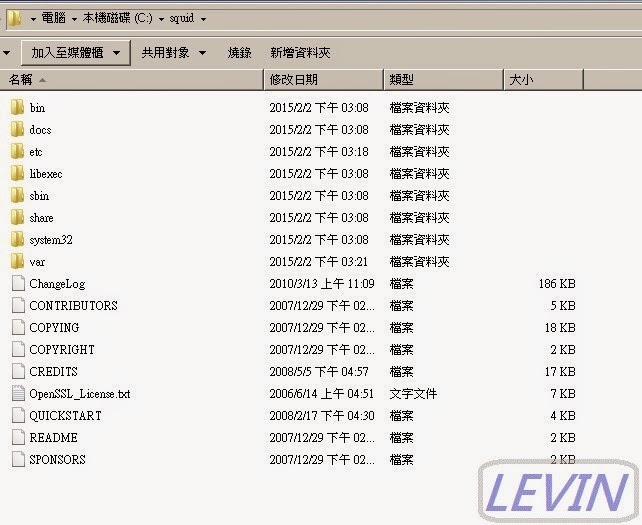Click the squid breadcrumb segment
Image resolution: width=642 pixels, height=525 pixels.
[x=182, y=18]
